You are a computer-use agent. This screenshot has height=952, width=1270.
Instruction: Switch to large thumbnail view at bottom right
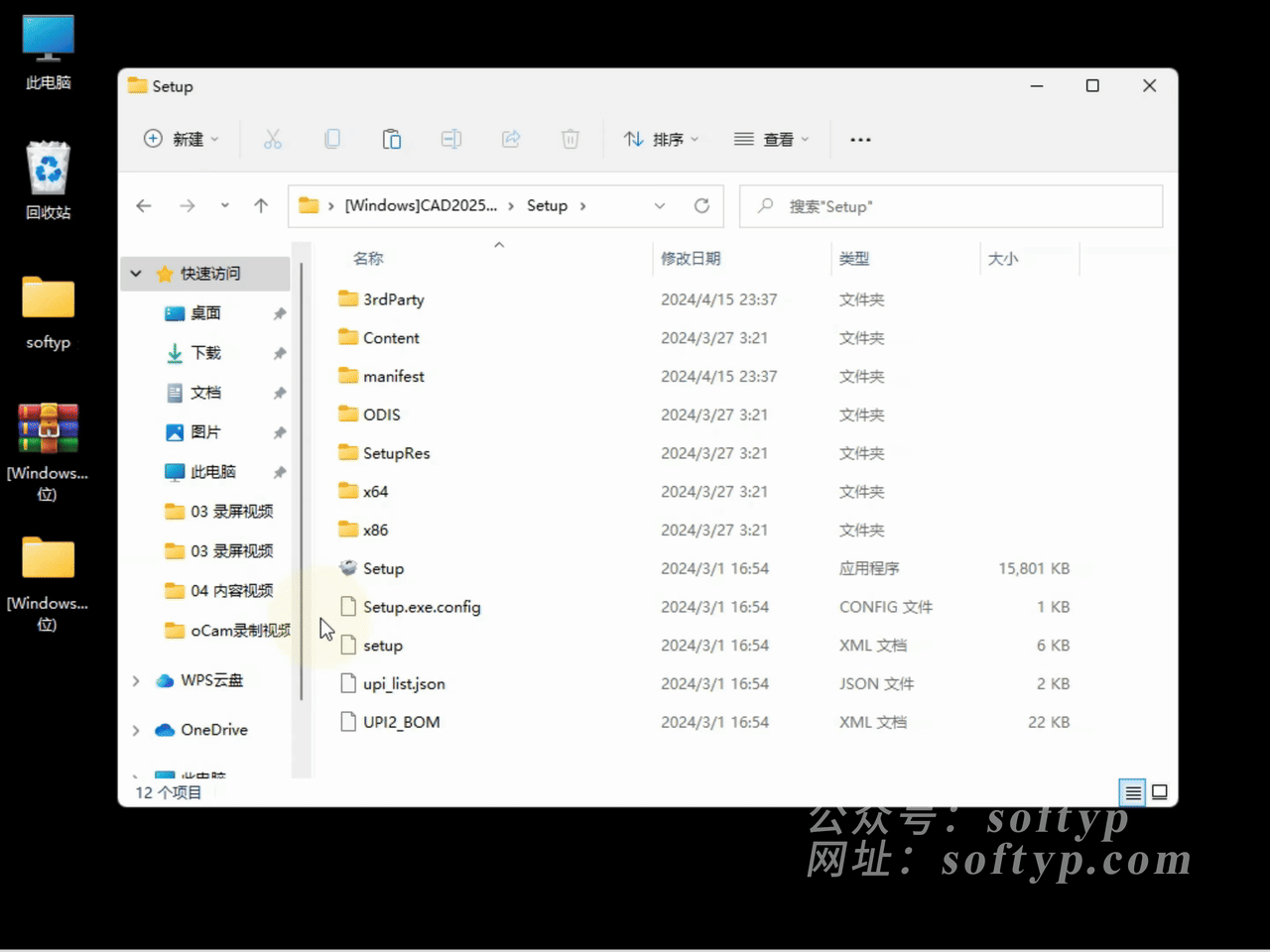tap(1160, 792)
